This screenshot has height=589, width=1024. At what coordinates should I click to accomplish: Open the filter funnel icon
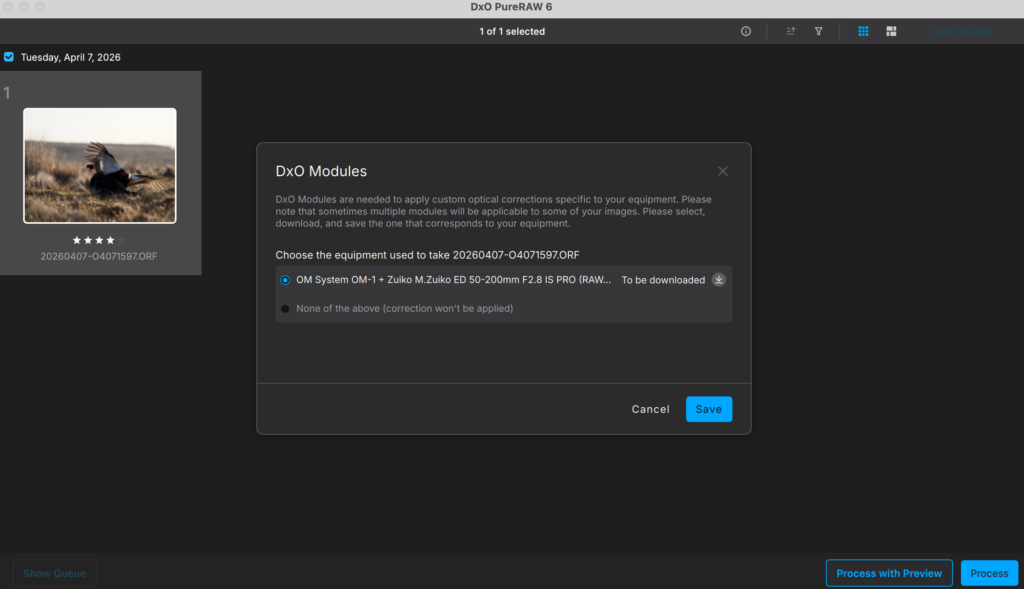point(818,31)
